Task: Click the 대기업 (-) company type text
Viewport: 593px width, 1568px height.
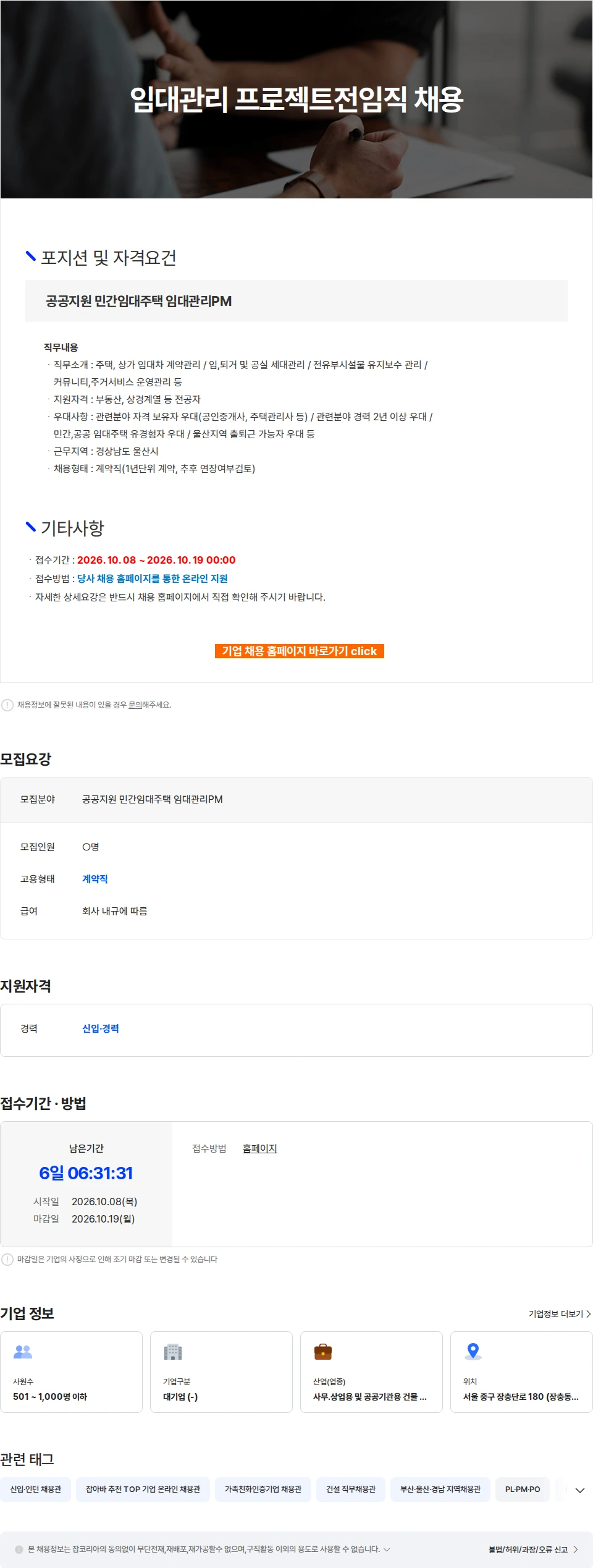Action: pos(180,1397)
